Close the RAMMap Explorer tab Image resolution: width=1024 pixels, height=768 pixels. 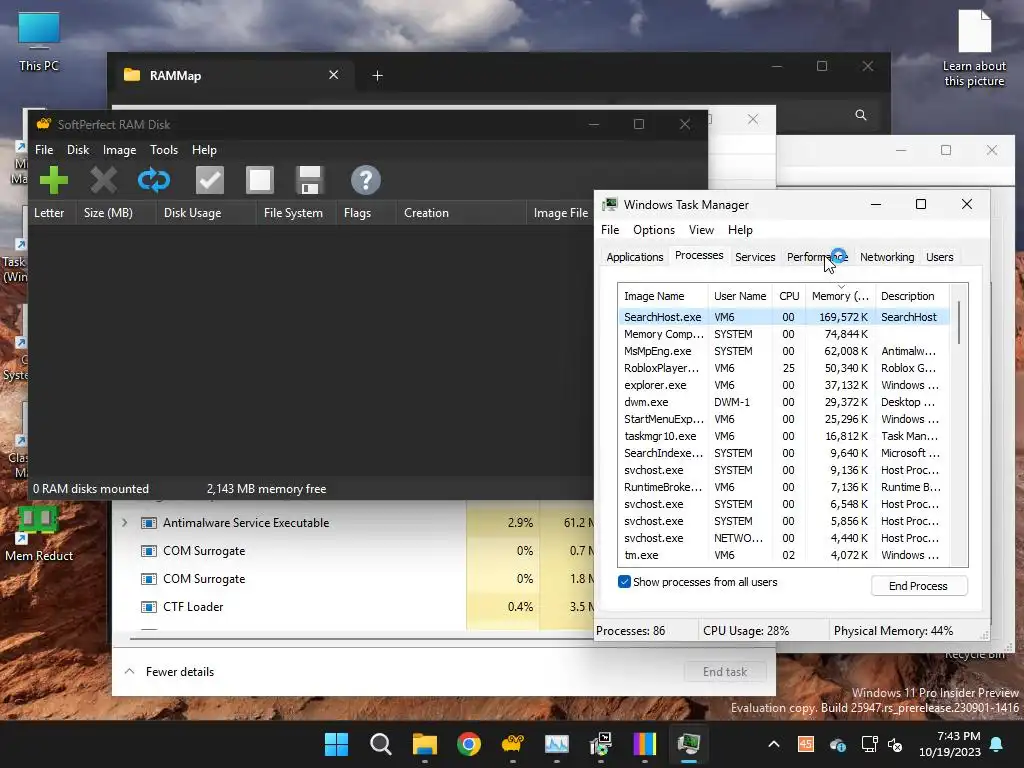click(x=333, y=75)
